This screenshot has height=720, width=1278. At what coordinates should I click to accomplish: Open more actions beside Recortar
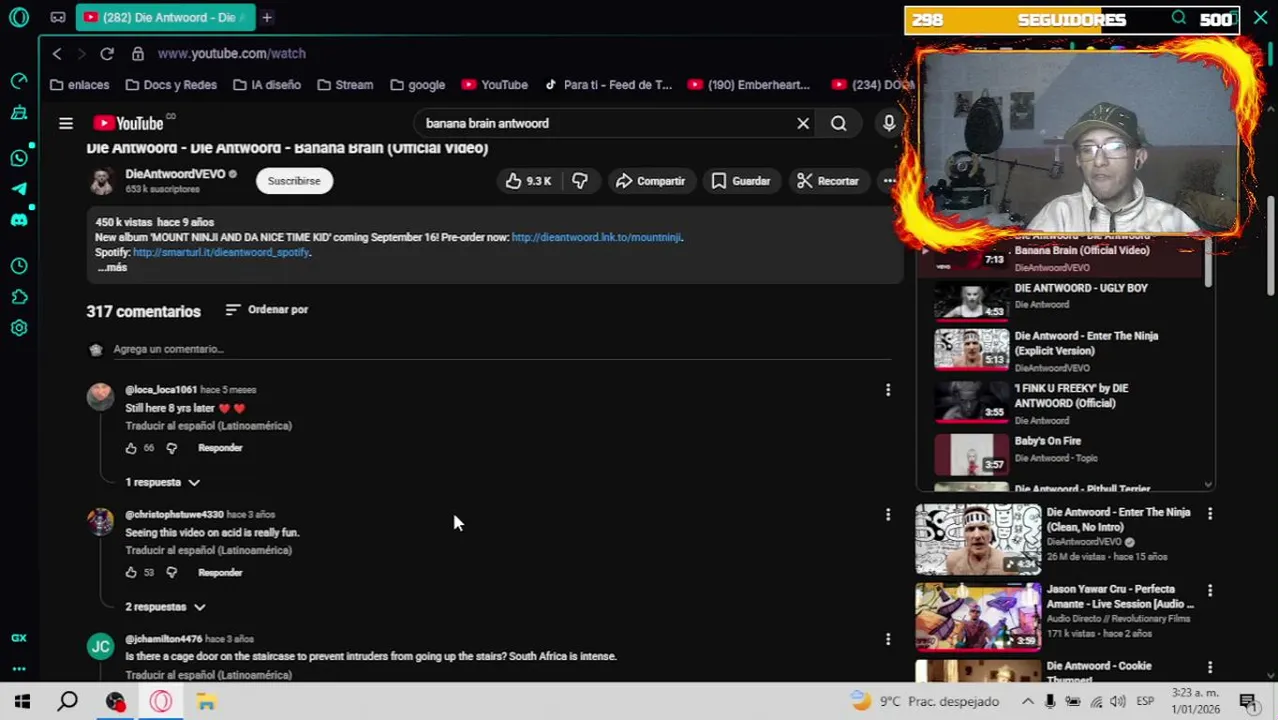point(888,181)
